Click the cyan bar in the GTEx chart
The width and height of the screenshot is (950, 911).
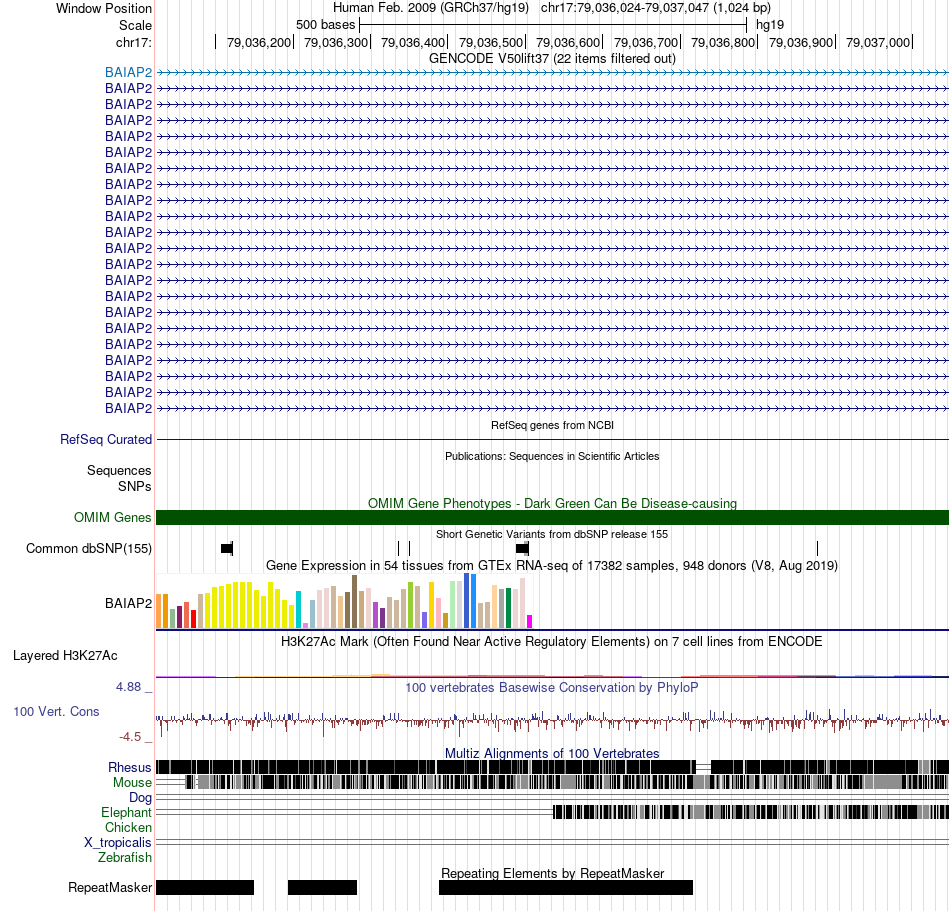(298, 609)
